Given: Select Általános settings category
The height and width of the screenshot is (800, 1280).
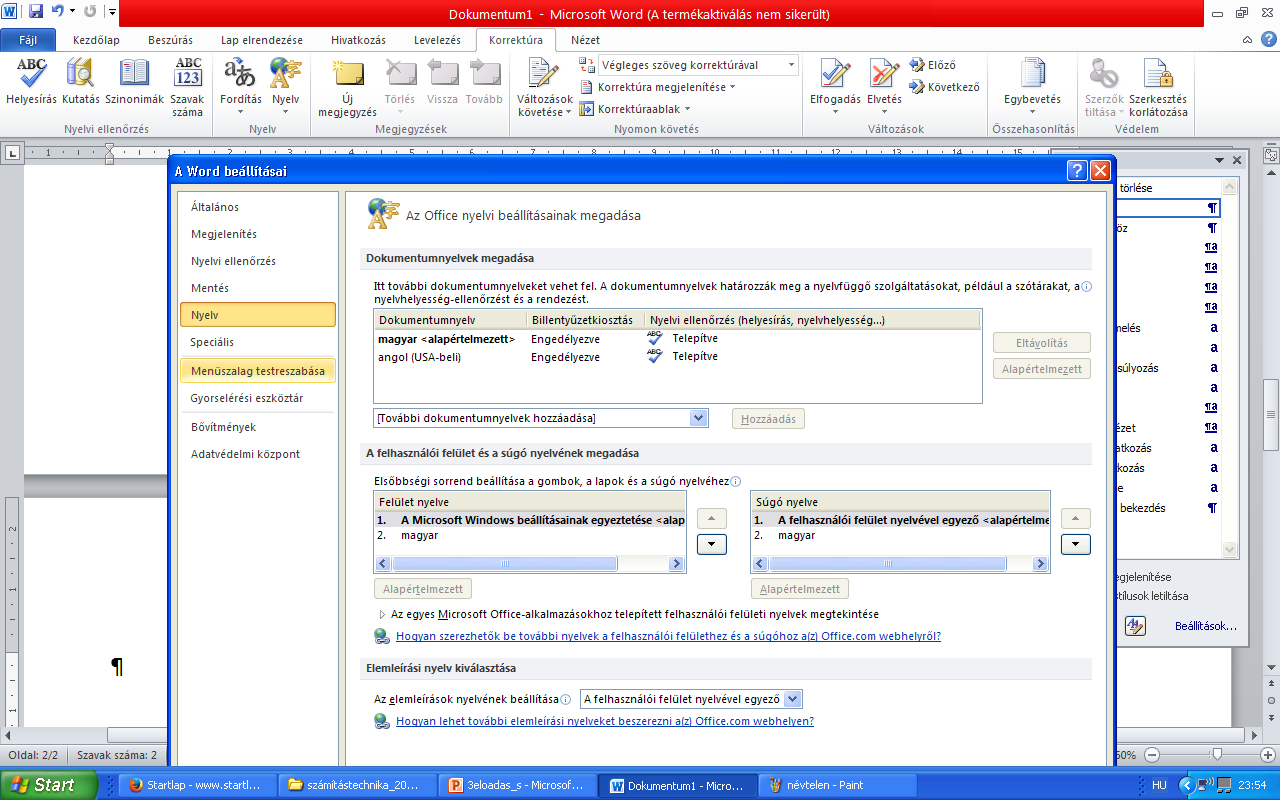Looking at the screenshot, I should 258,207.
